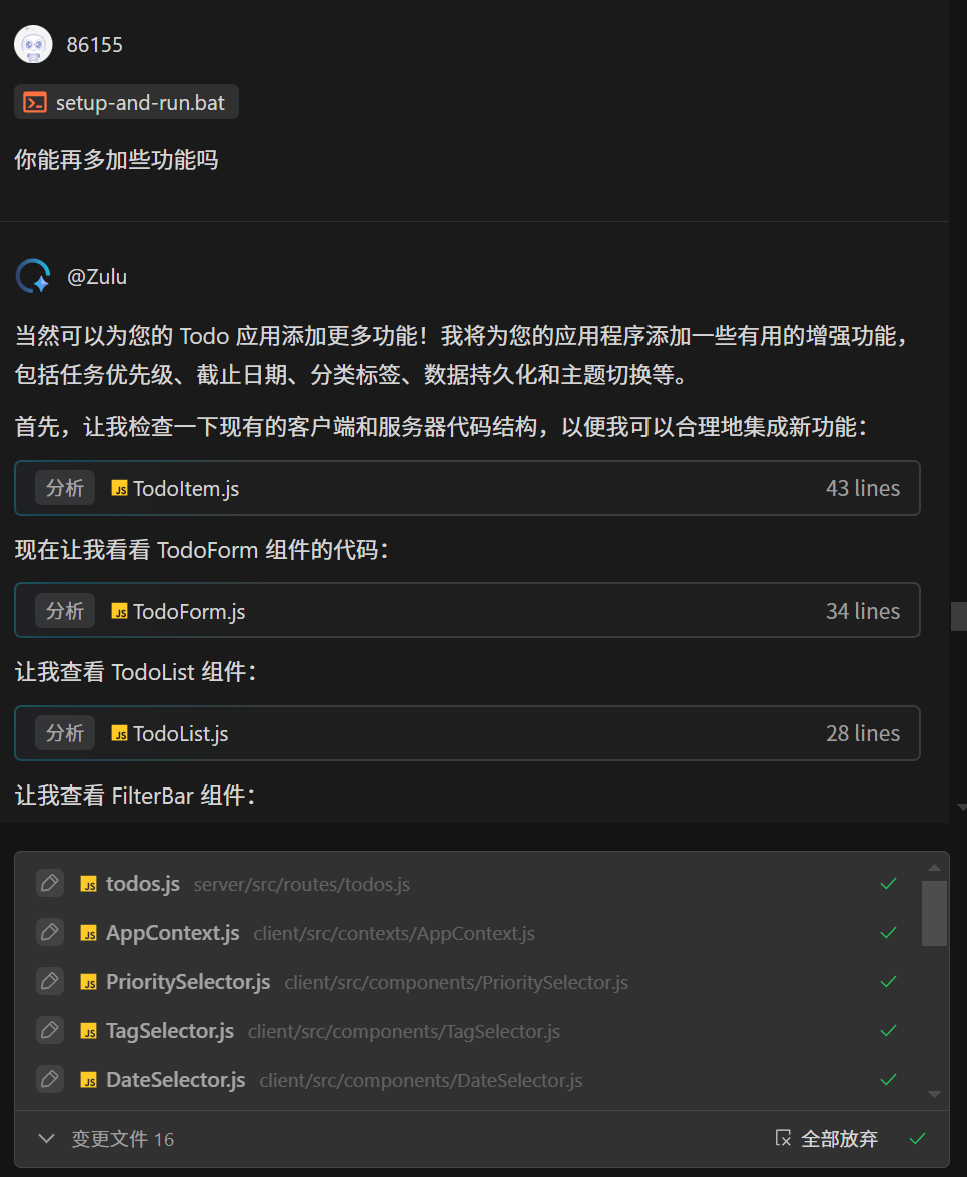The image size is (967, 1177).
Task: Click the pencil icon beside TagSelector.js
Action: [49, 1030]
